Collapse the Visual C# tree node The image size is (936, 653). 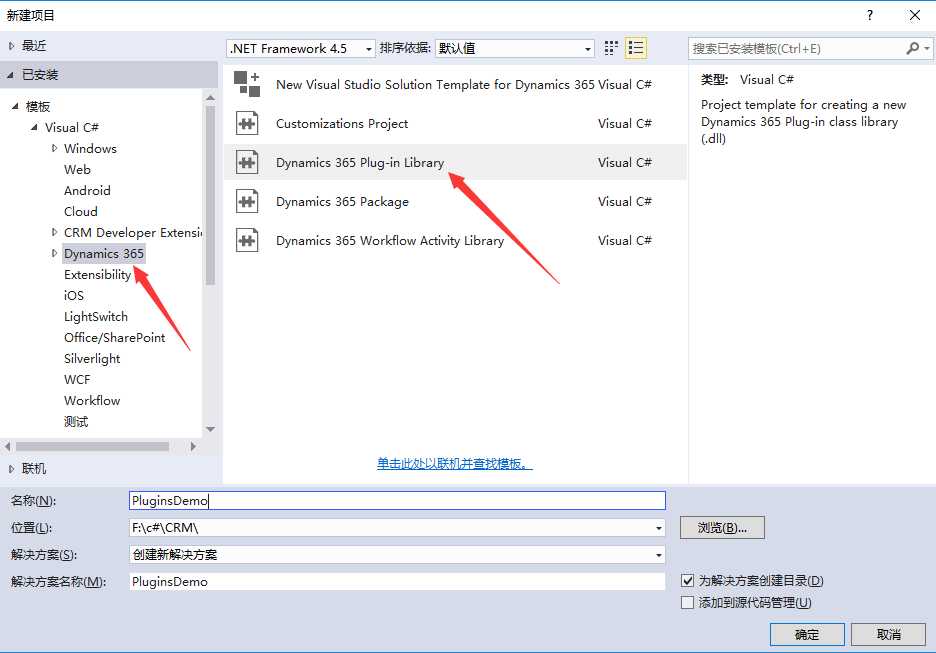[35, 127]
